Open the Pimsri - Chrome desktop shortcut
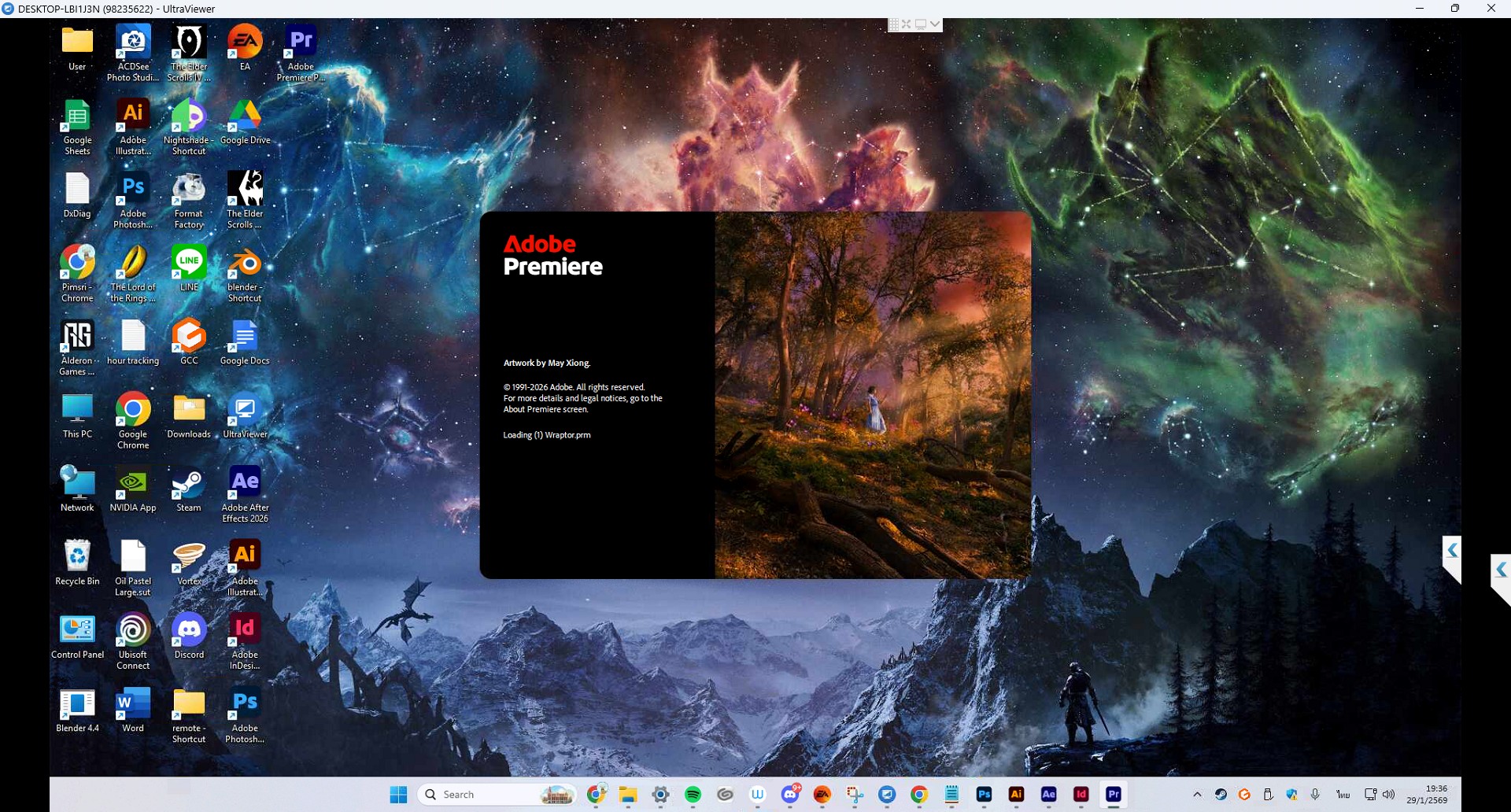 (77, 274)
